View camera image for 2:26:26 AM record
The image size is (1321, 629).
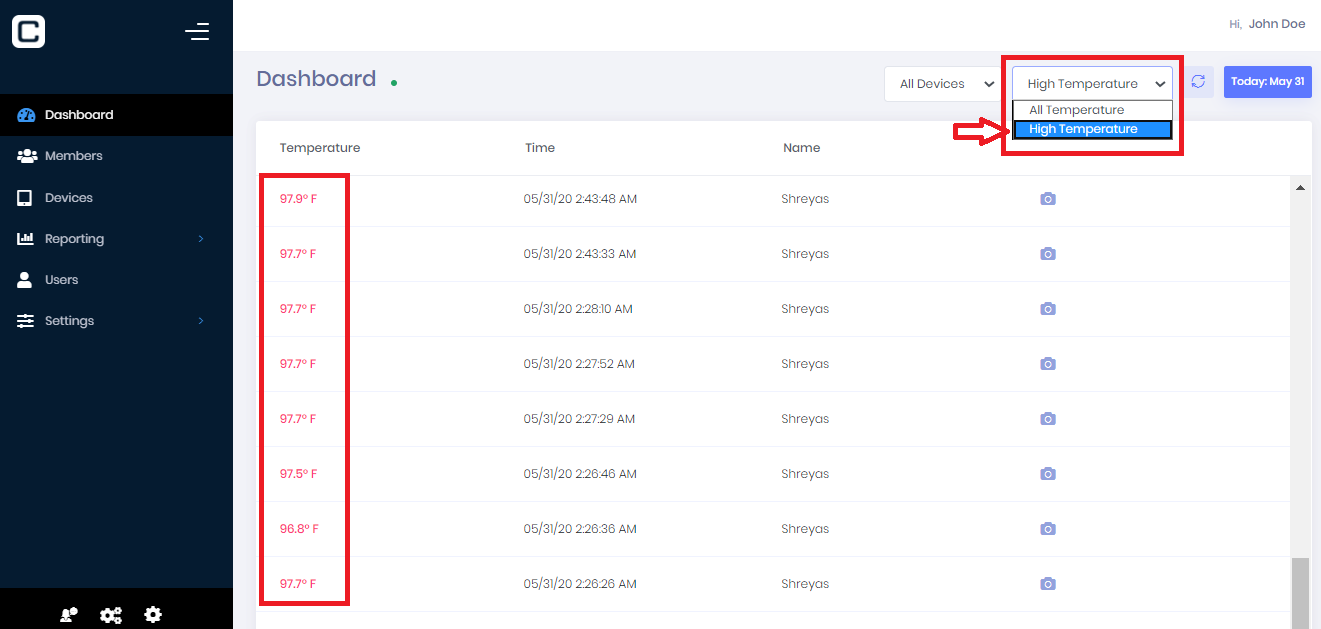pyautogui.click(x=1048, y=584)
